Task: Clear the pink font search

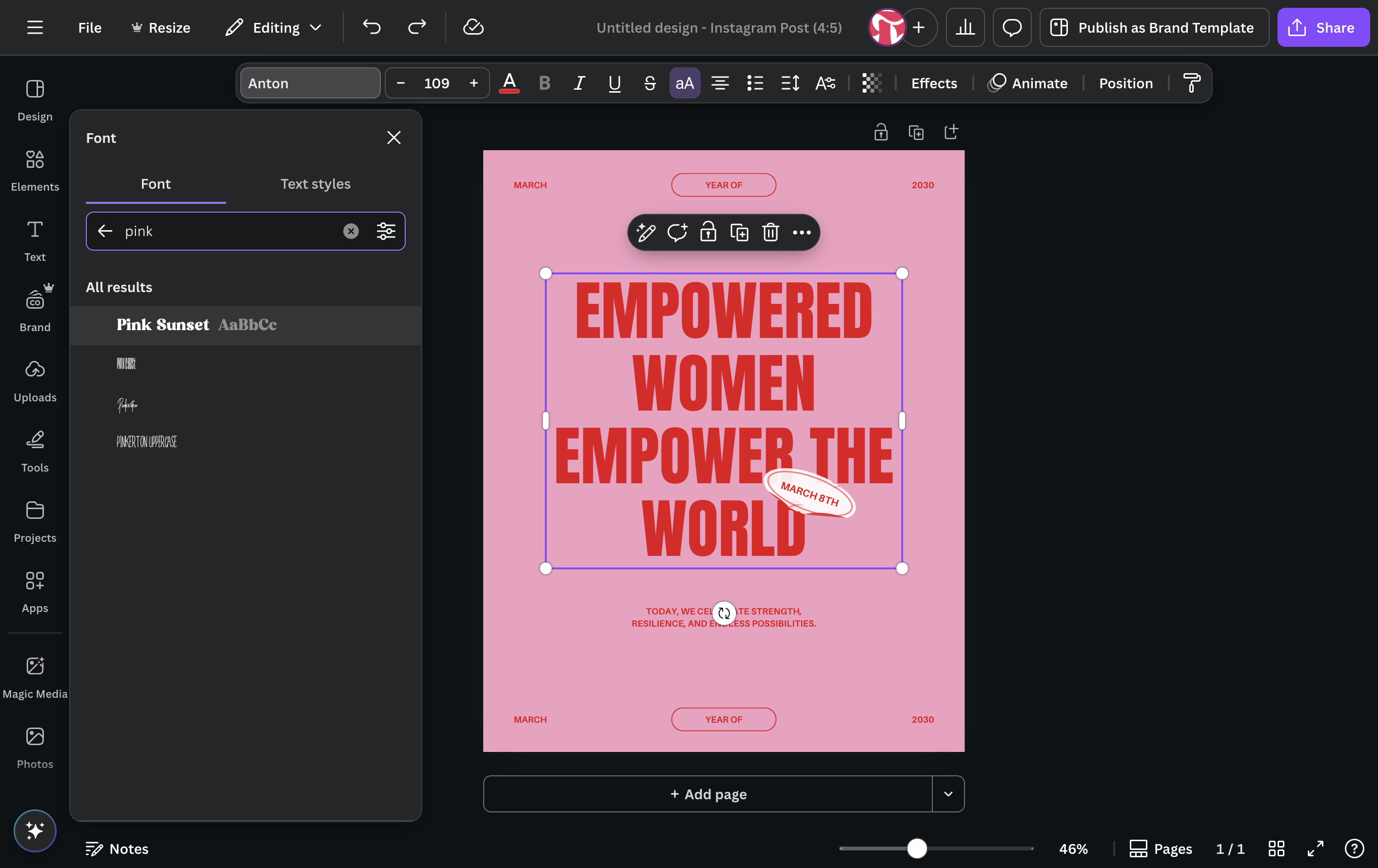Action: tap(351, 231)
